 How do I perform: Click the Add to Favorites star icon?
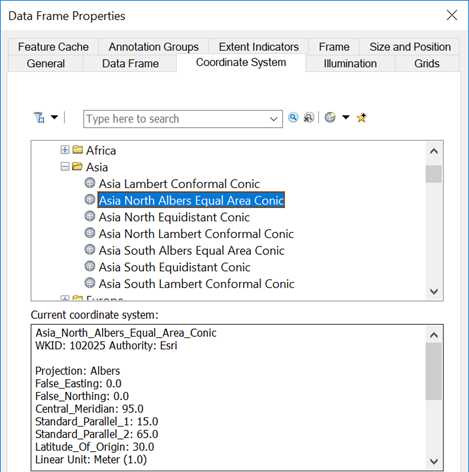tap(362, 118)
